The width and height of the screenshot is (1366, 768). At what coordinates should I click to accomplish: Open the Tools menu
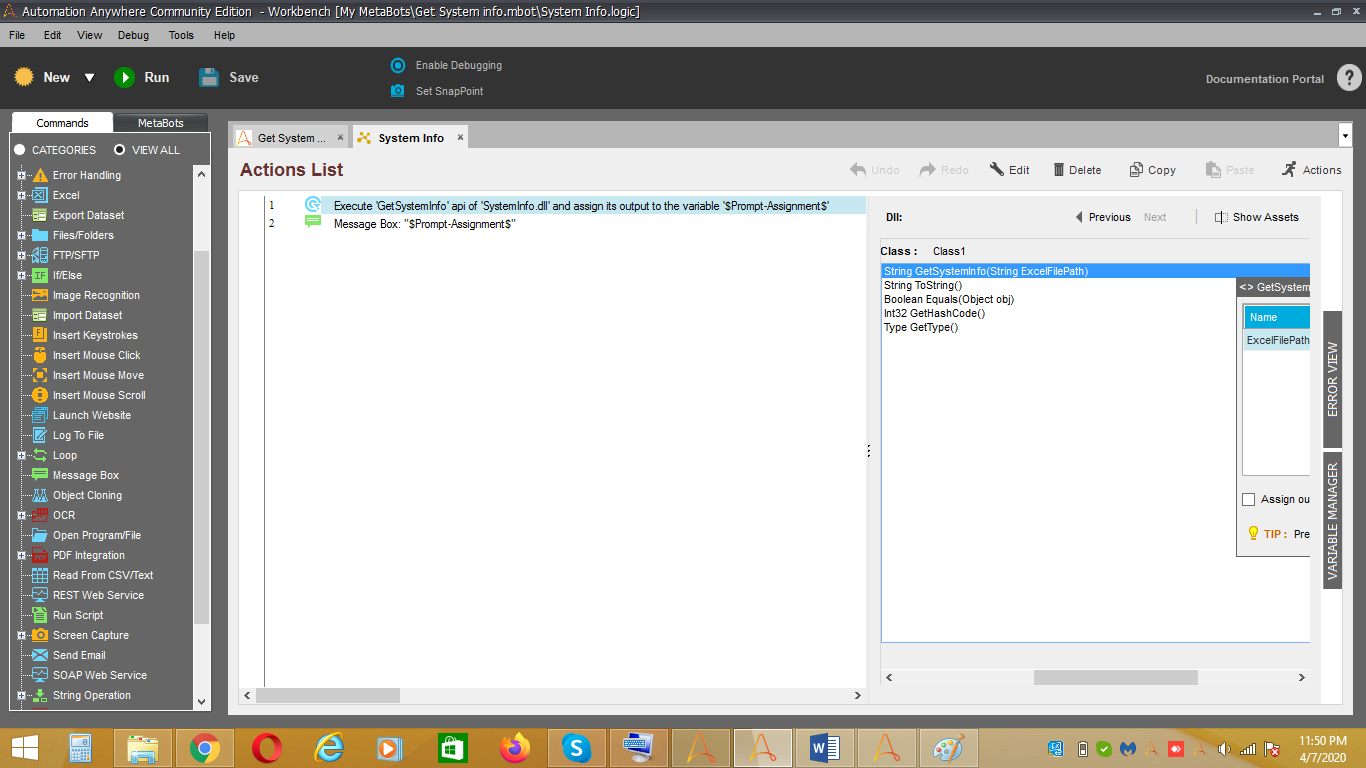[x=181, y=35]
